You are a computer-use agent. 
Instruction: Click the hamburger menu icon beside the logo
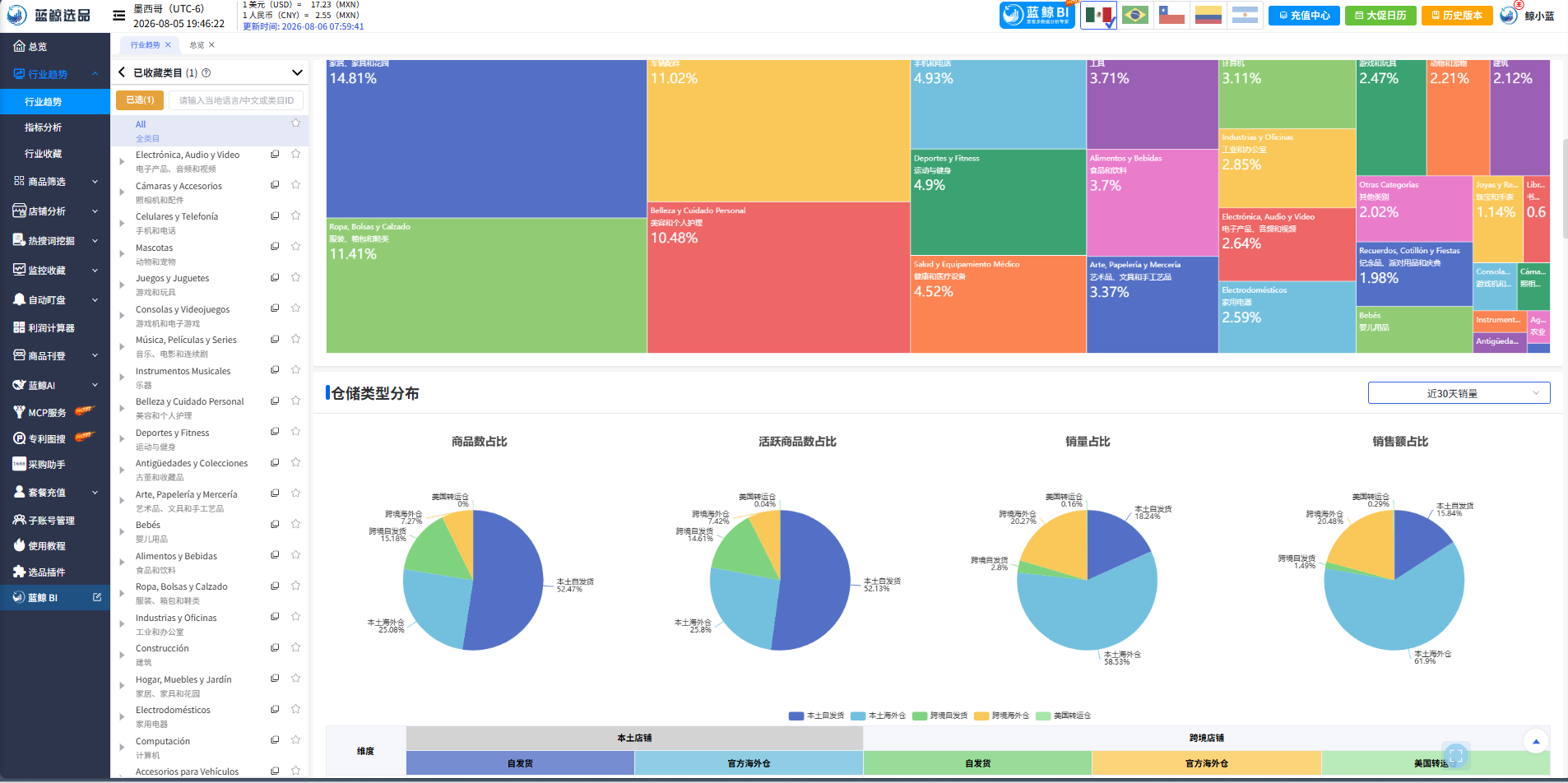119,16
